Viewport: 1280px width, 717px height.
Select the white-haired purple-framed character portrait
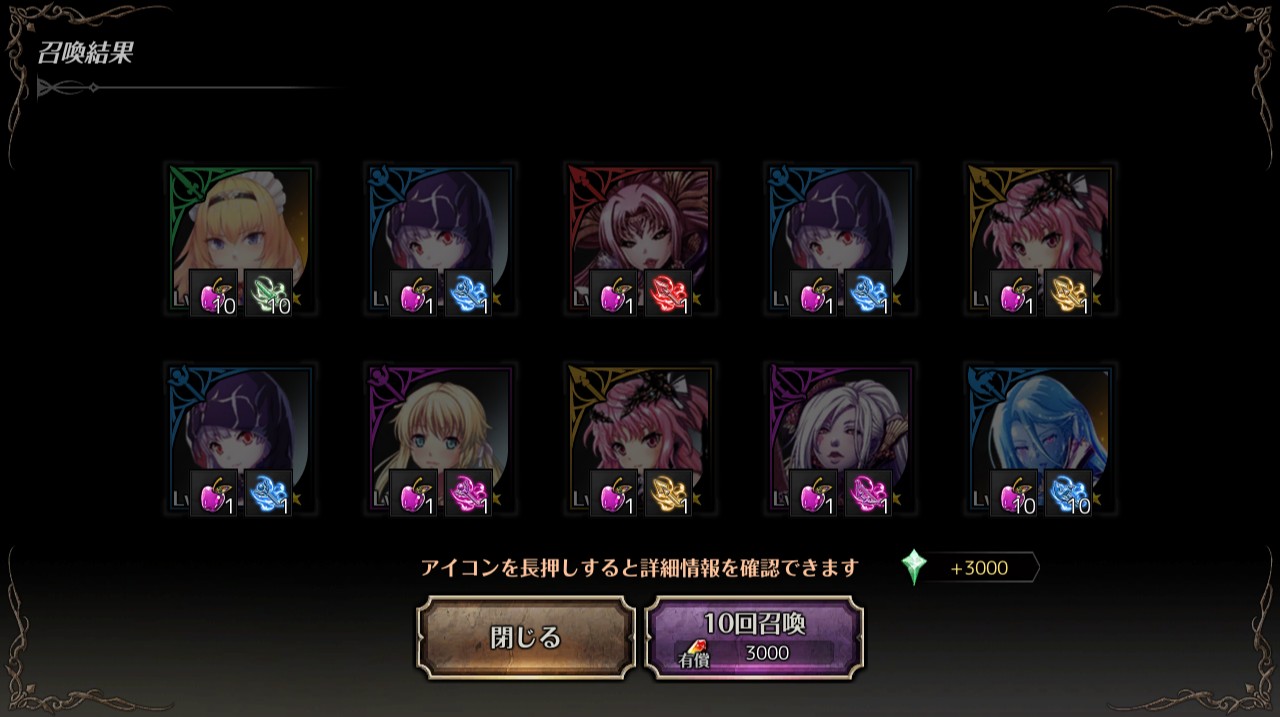(x=840, y=438)
